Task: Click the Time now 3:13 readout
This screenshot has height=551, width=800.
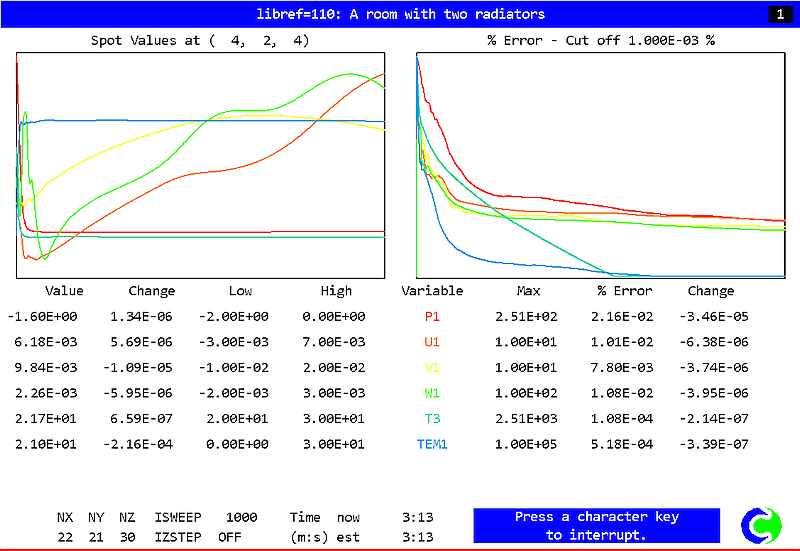Action: (x=417, y=517)
